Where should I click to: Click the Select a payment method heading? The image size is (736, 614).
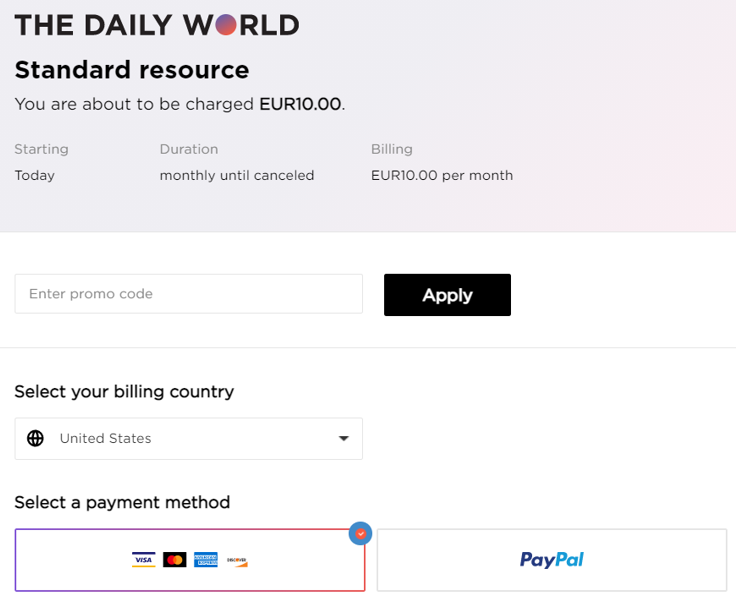(123, 502)
